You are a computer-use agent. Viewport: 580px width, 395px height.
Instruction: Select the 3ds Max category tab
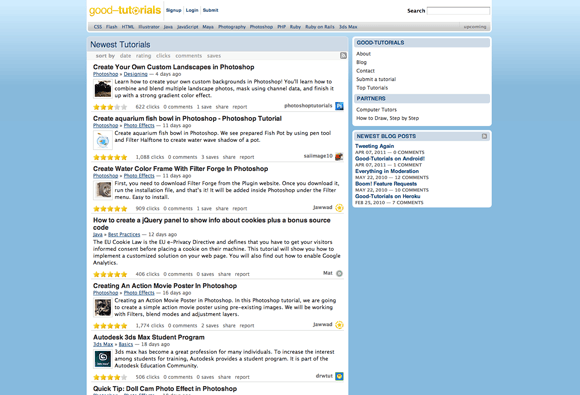click(x=348, y=27)
